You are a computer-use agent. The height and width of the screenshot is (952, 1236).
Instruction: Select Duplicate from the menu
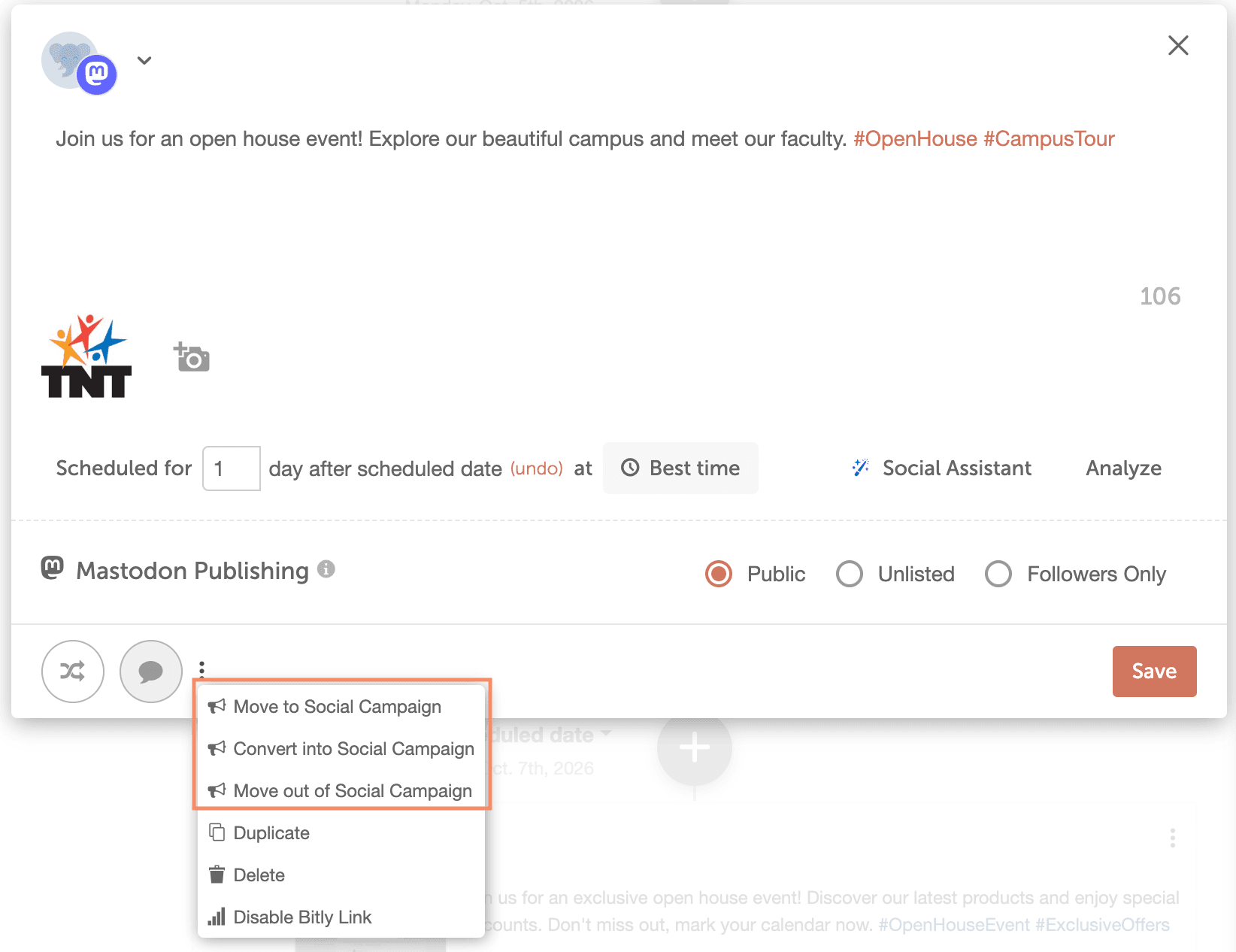pyautogui.click(x=271, y=833)
